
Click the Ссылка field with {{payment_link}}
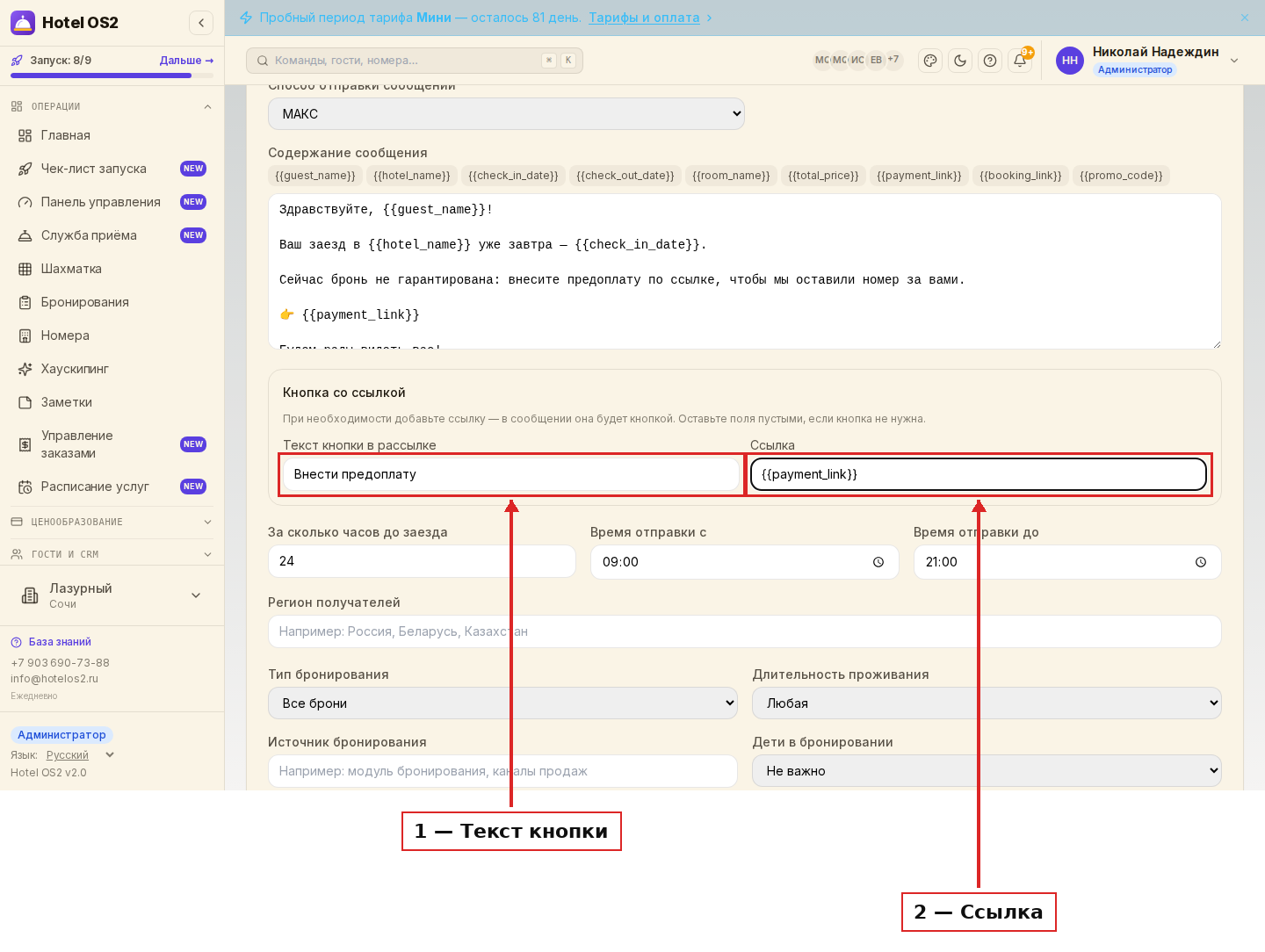(x=979, y=474)
